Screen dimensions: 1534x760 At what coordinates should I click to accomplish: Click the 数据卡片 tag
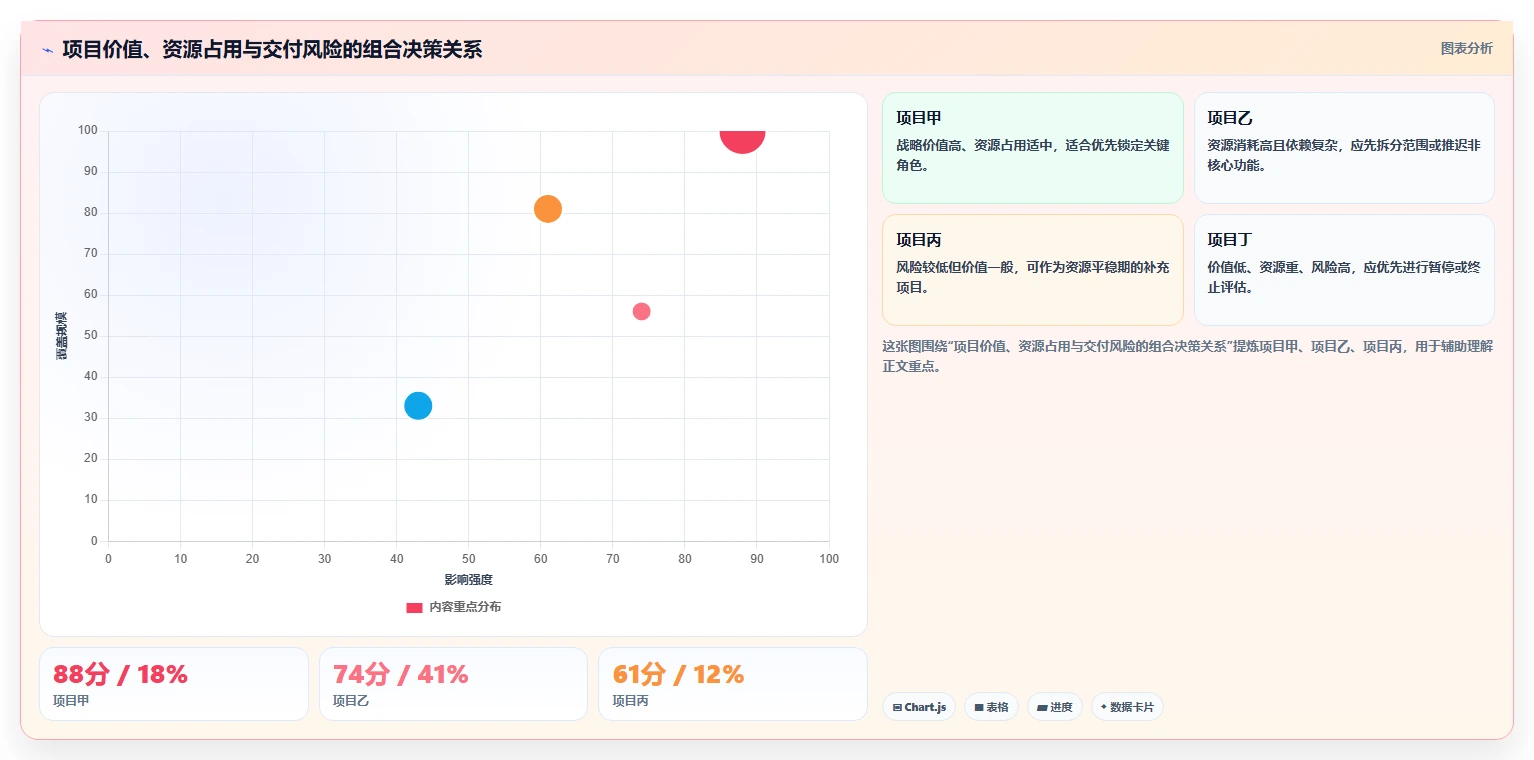tap(1127, 707)
